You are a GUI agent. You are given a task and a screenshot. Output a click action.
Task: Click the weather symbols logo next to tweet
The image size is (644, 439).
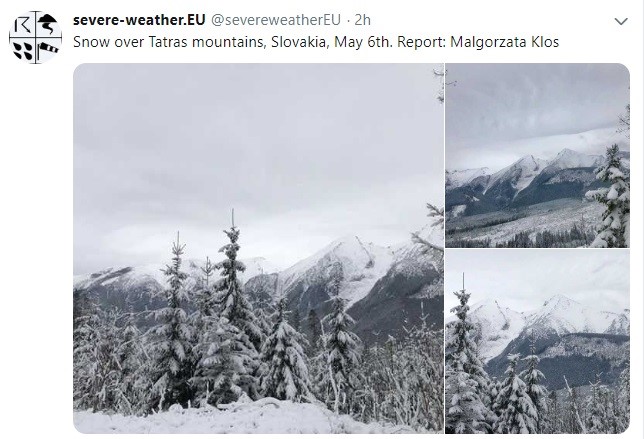pos(35,37)
